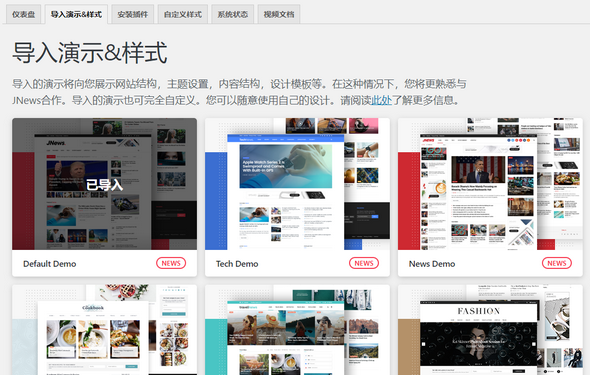
Task: Choose the Cookbook demo preview thumbnail
Action: [x=104, y=330]
